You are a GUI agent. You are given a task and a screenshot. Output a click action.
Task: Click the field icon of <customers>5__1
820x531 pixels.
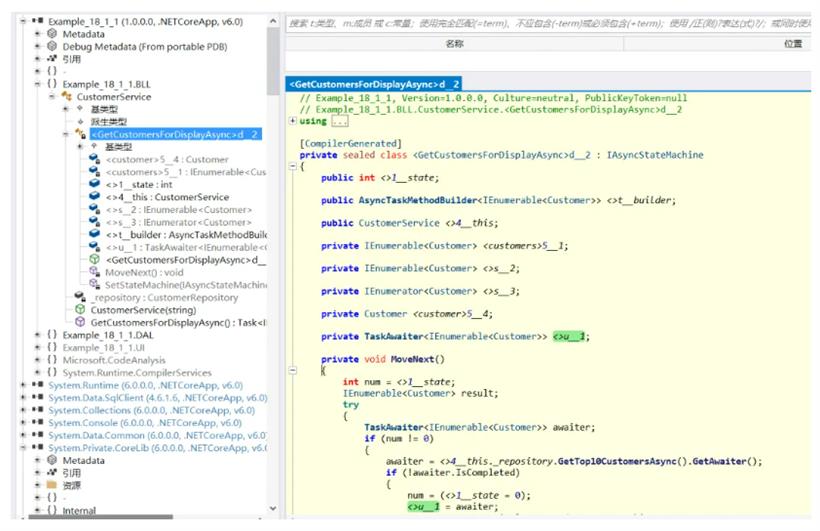(x=95, y=172)
